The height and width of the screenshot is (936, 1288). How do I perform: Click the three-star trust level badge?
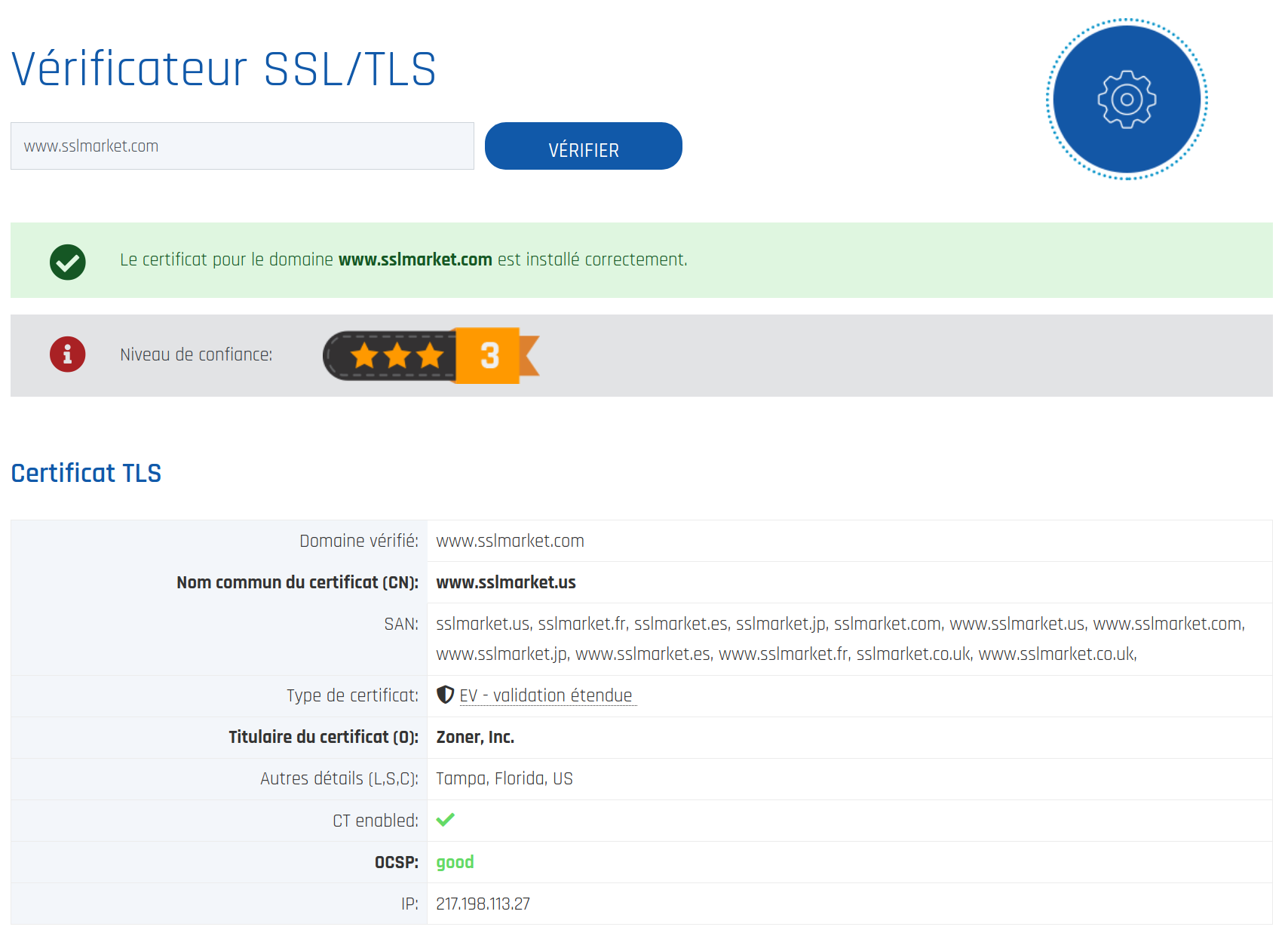(x=431, y=356)
